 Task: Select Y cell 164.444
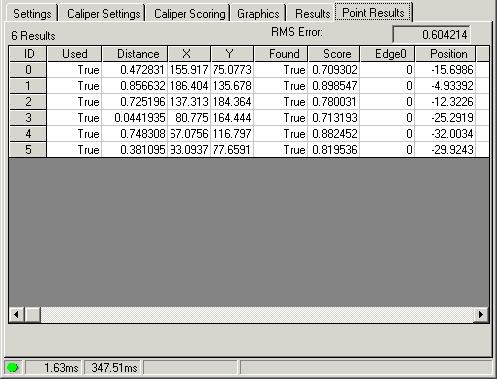232,118
